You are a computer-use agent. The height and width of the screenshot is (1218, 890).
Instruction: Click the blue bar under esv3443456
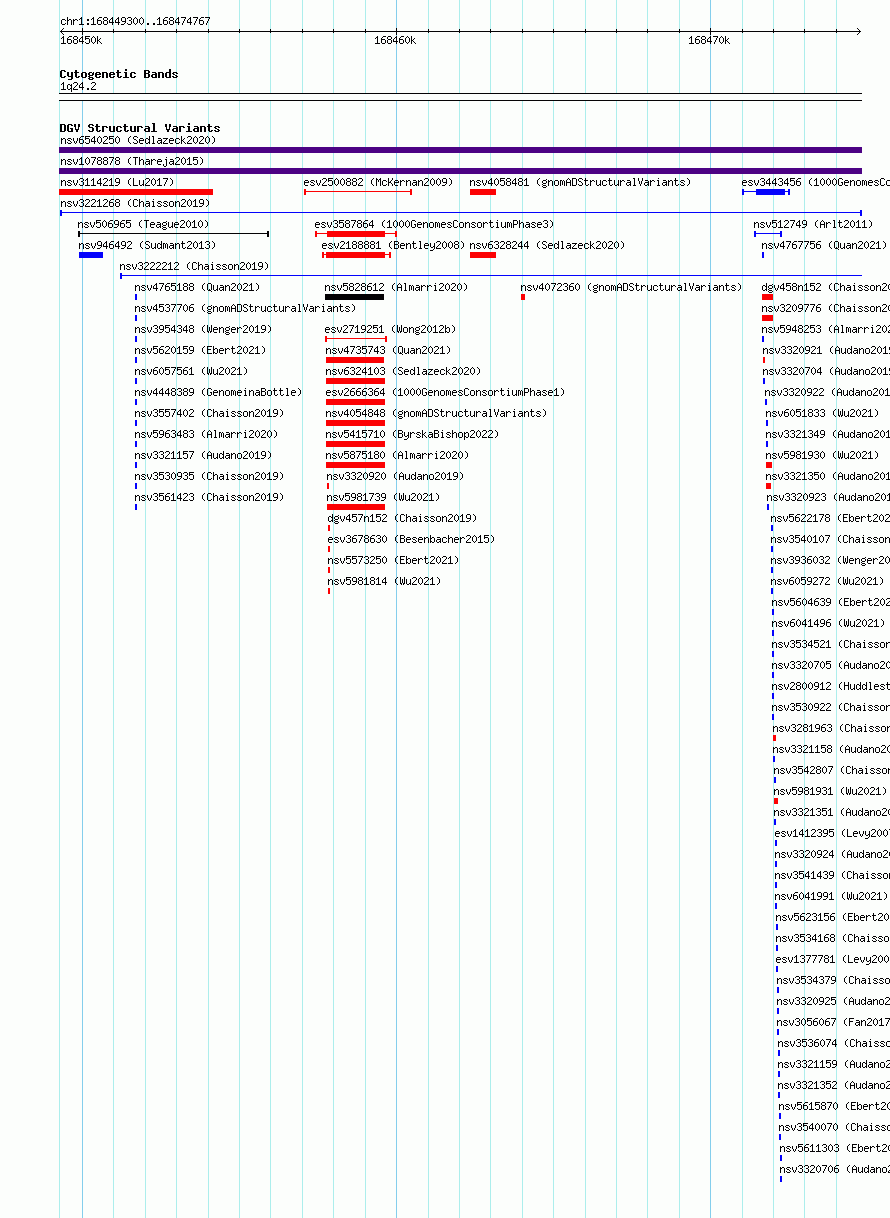pyautogui.click(x=770, y=192)
